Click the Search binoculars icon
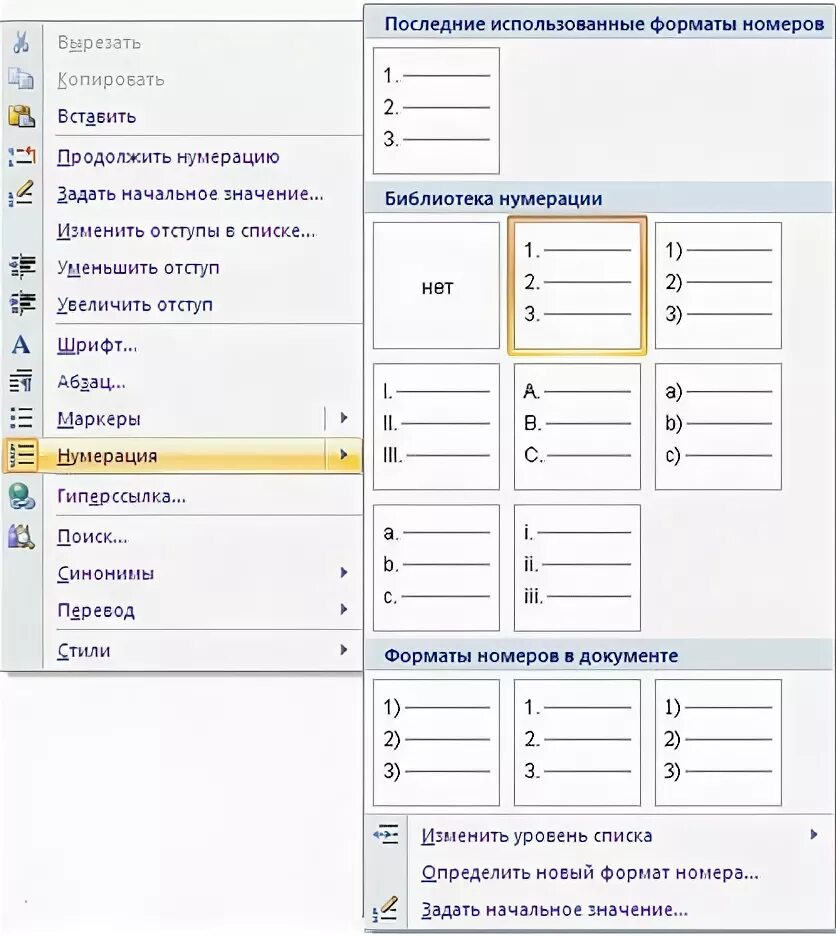836x936 pixels. pos(21,536)
